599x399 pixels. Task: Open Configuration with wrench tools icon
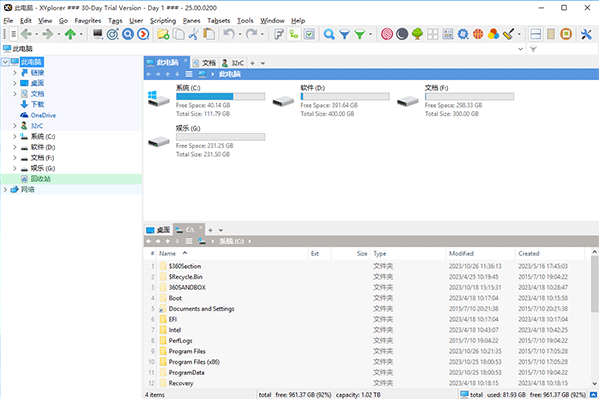586,34
